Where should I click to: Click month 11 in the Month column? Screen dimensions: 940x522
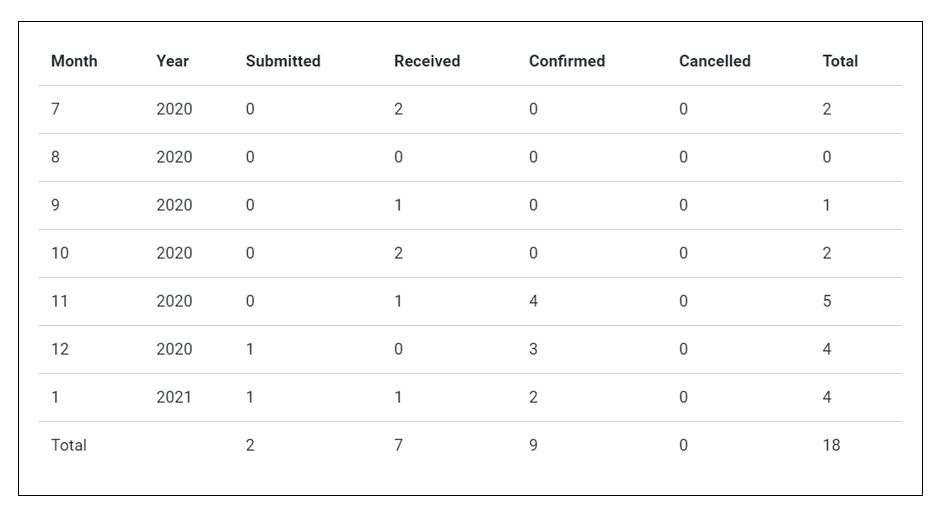pyautogui.click(x=60, y=301)
